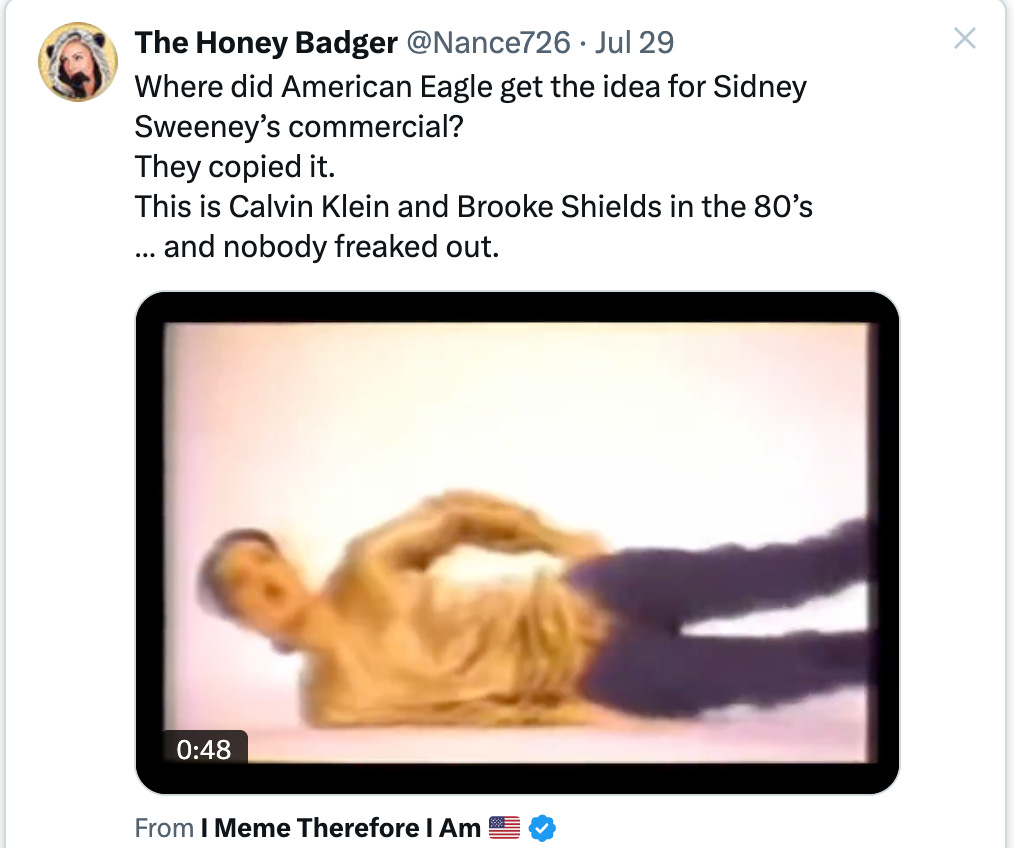Click the 'Where did American Eagle' text line
The height and width of the screenshot is (848, 1014).
[471, 87]
